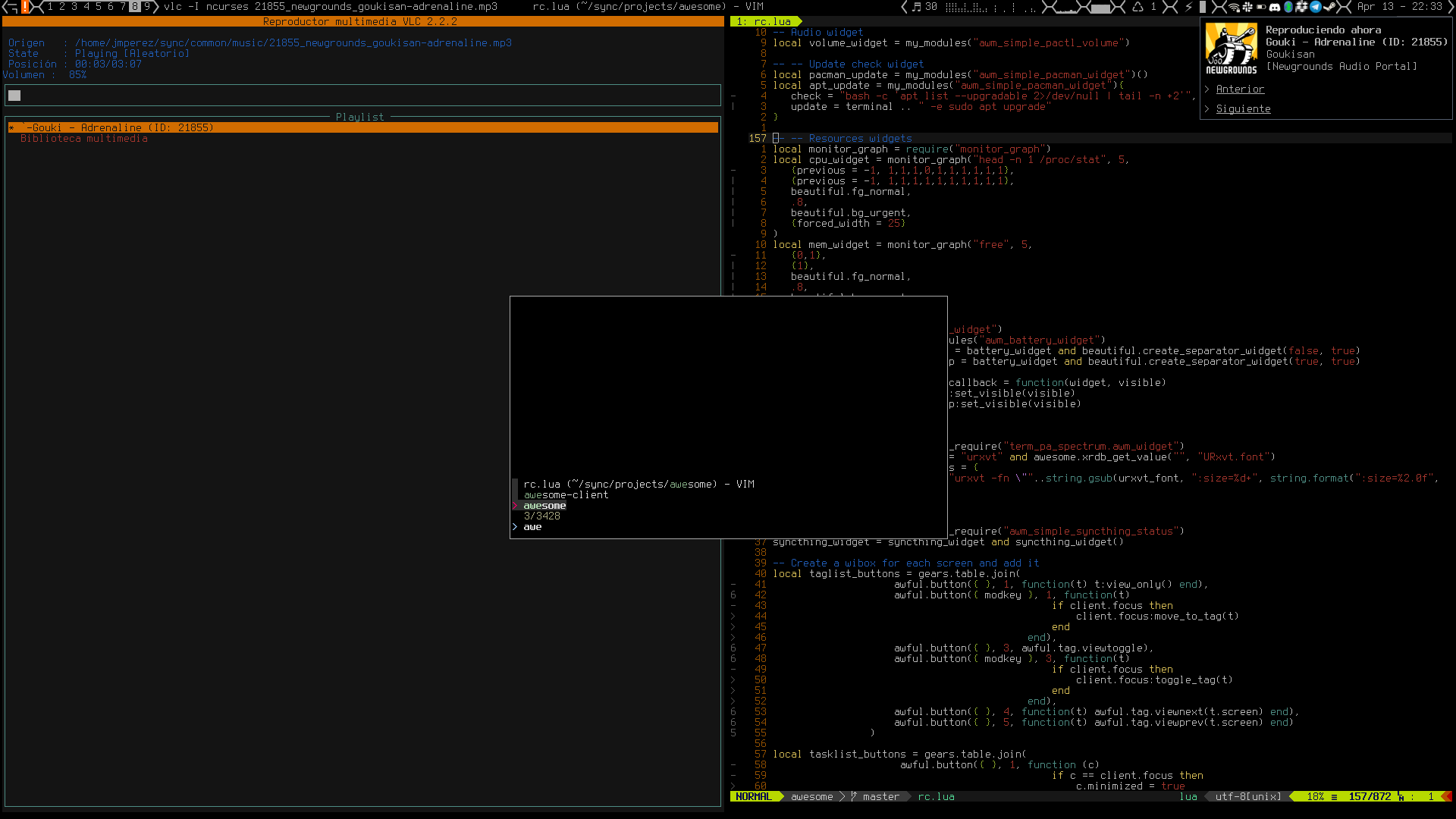1456x819 pixels.
Task: Click 'utf-8[unix]' in the Vim statusline
Action: coord(1248,797)
